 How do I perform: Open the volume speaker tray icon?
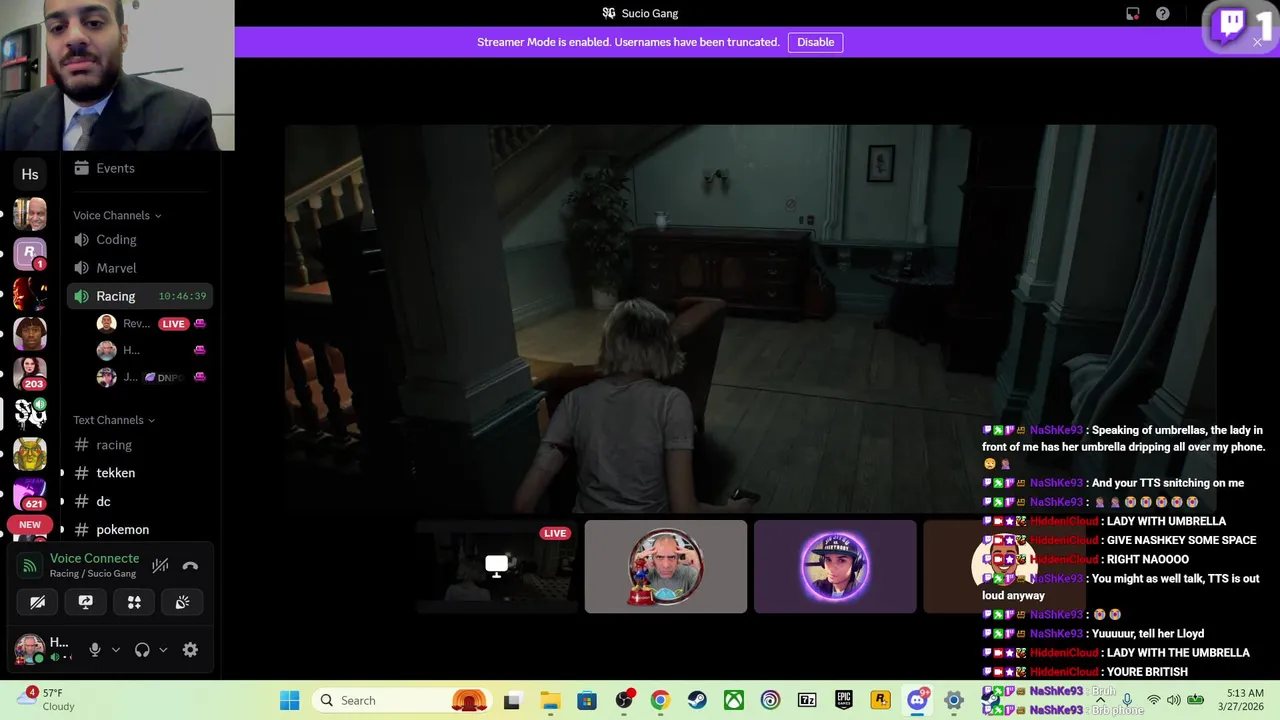[x=1174, y=700]
